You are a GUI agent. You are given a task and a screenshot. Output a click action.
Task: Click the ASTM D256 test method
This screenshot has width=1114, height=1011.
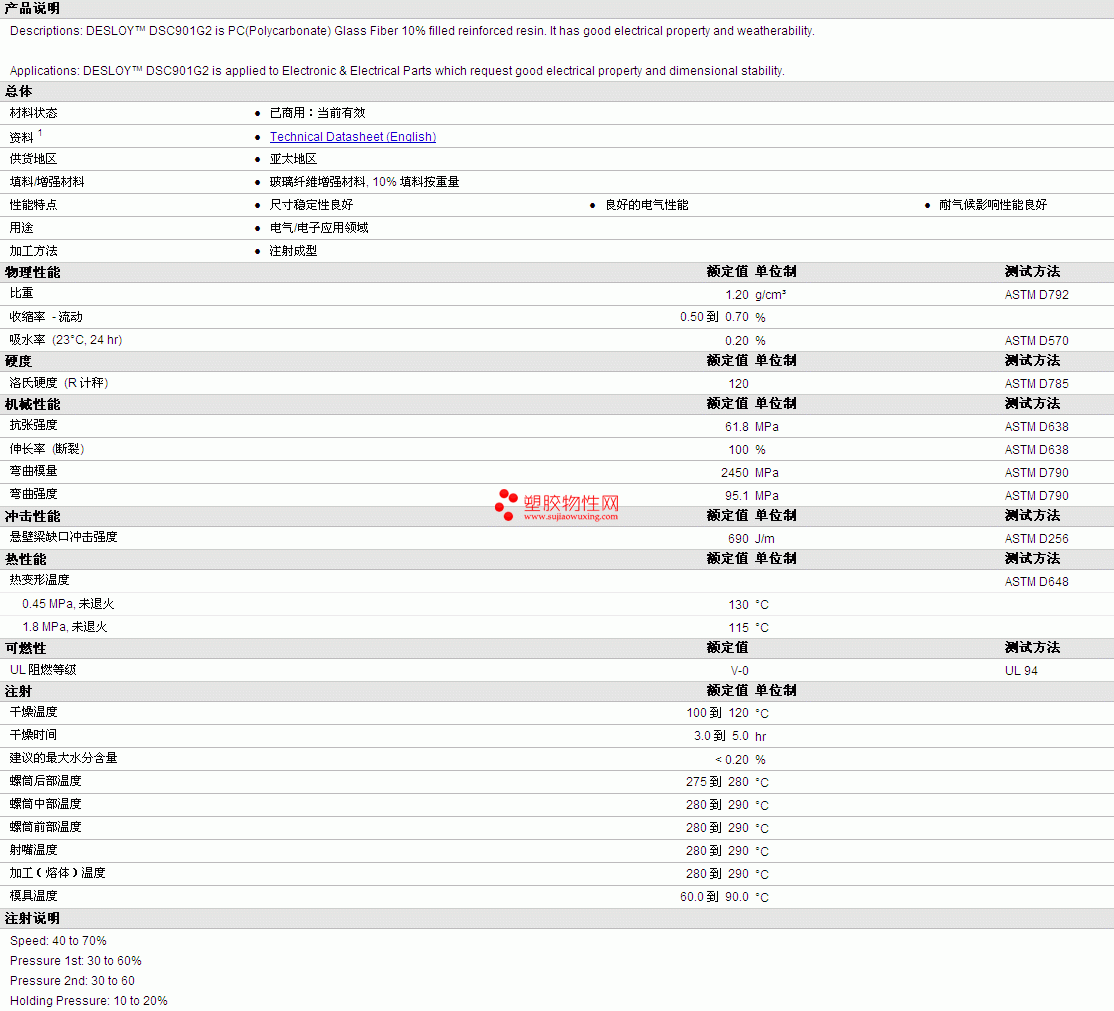pyautogui.click(x=1037, y=539)
